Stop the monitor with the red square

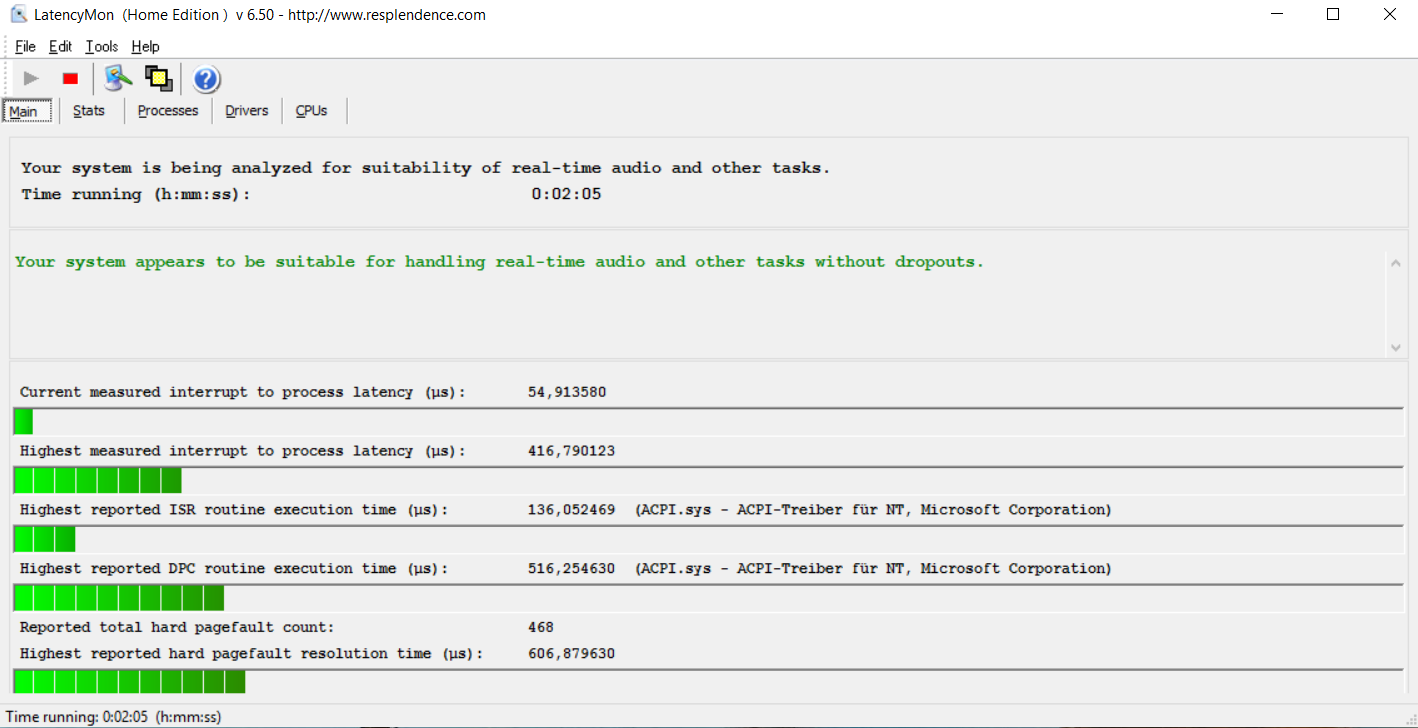[70, 78]
